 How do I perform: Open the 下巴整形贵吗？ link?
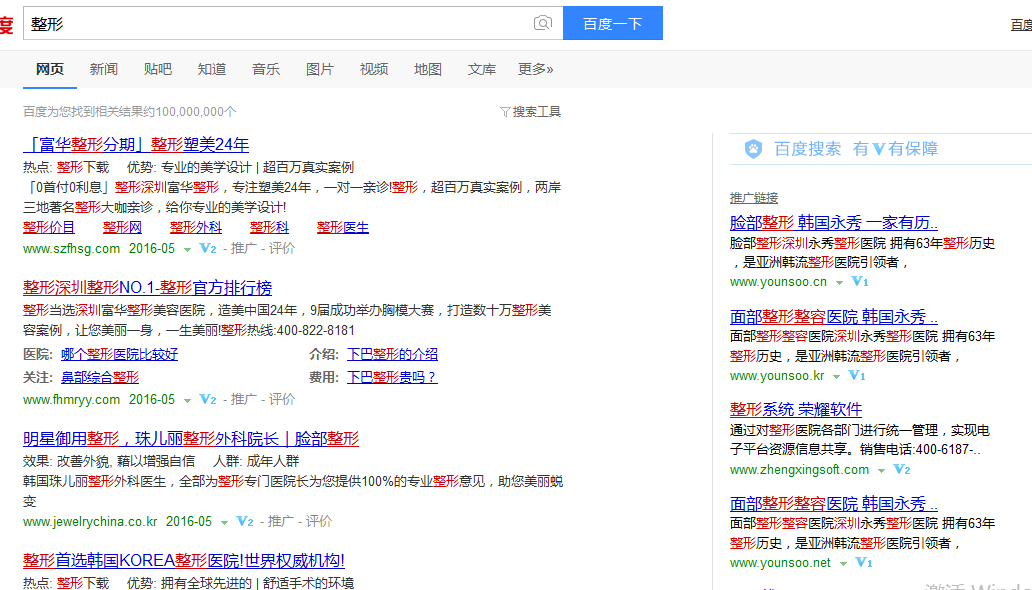tap(392, 377)
